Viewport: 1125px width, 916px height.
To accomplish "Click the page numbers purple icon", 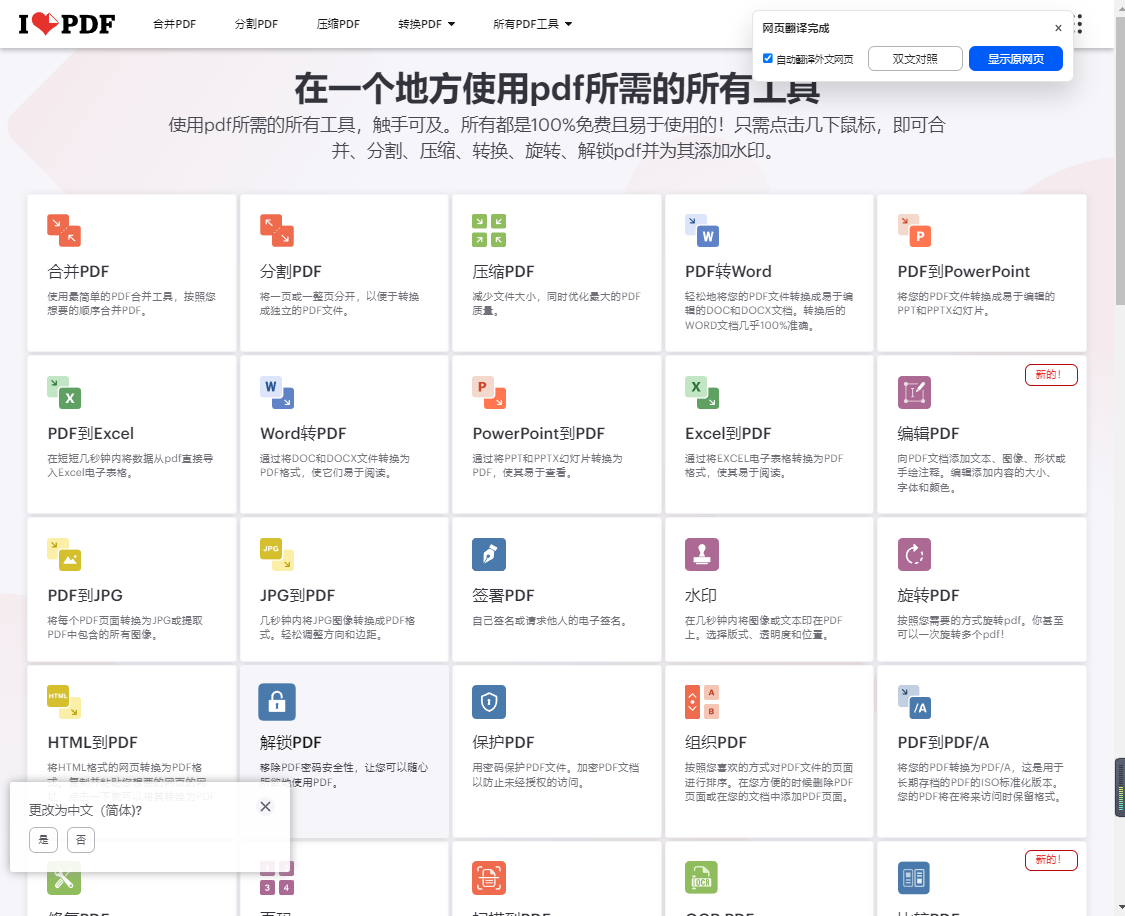I will pos(277,880).
